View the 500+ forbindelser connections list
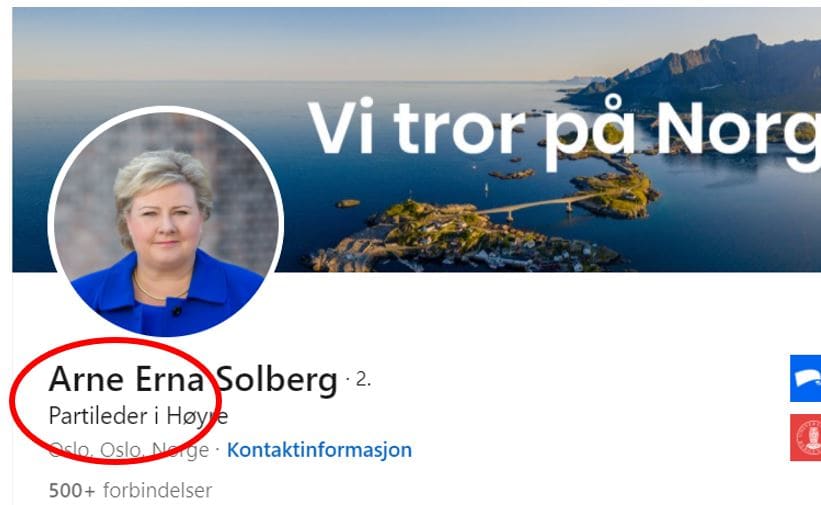This screenshot has height=505, width=821. point(130,491)
